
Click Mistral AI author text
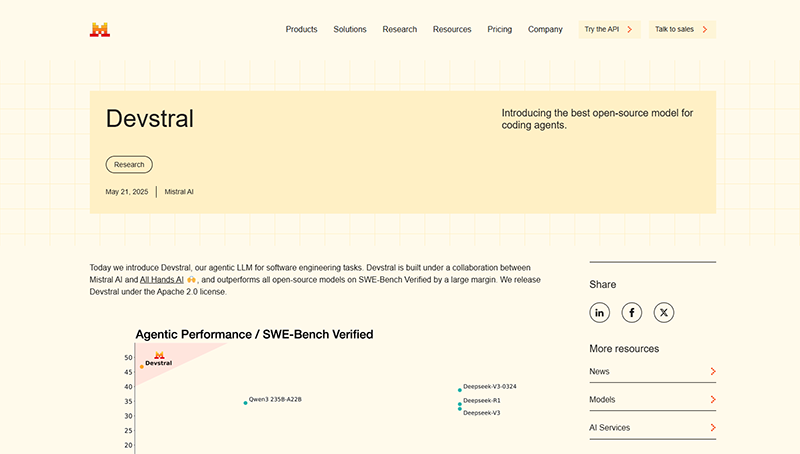click(179, 192)
